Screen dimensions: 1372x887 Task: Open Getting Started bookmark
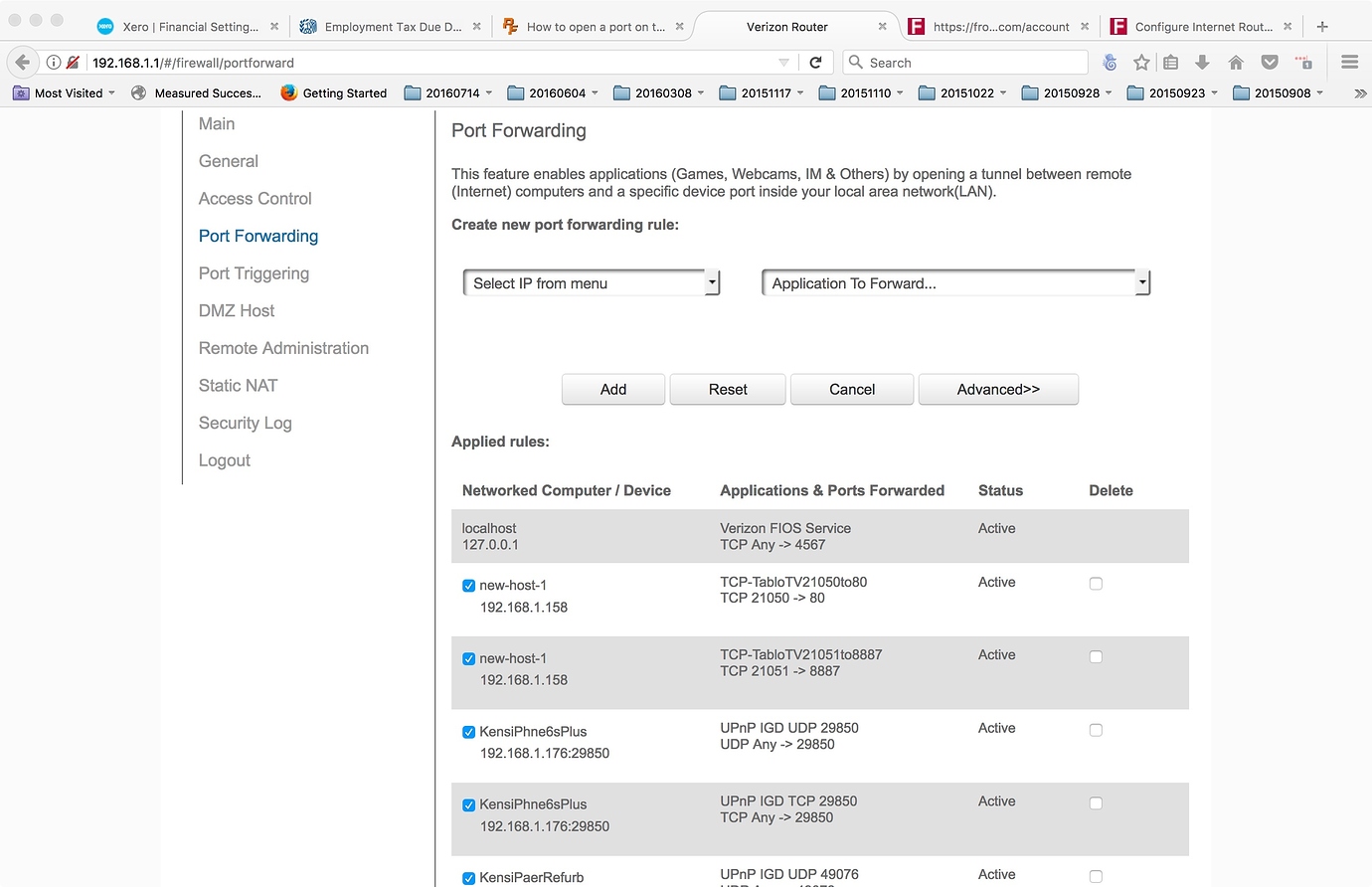[x=334, y=93]
